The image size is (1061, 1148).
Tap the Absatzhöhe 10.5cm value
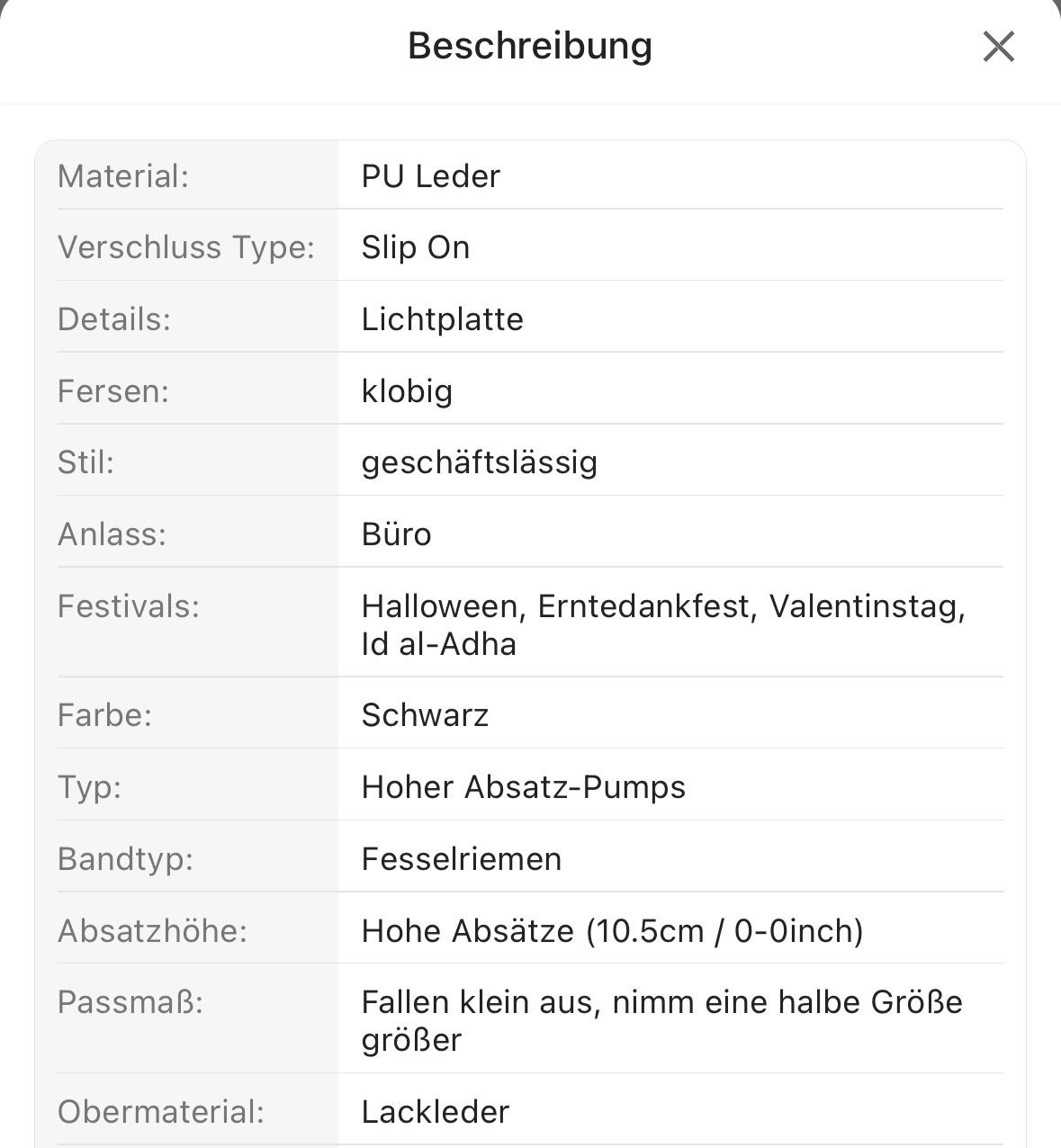coord(612,931)
